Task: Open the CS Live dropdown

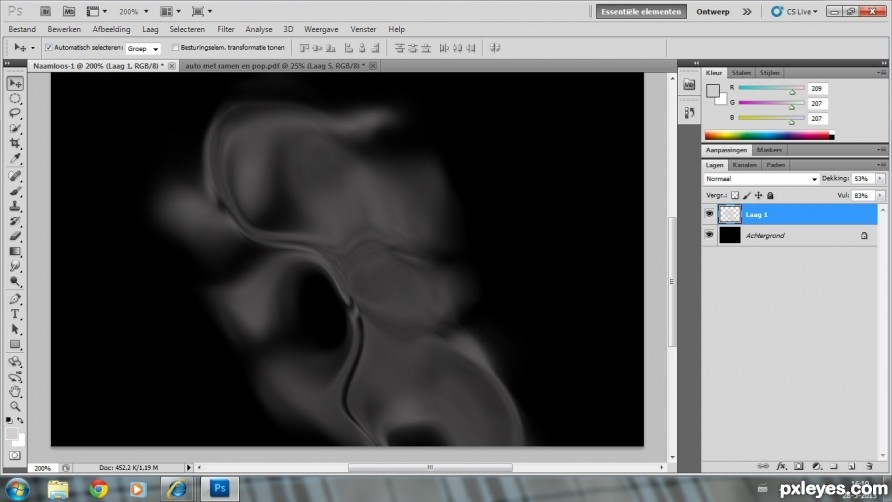Action: (x=794, y=11)
